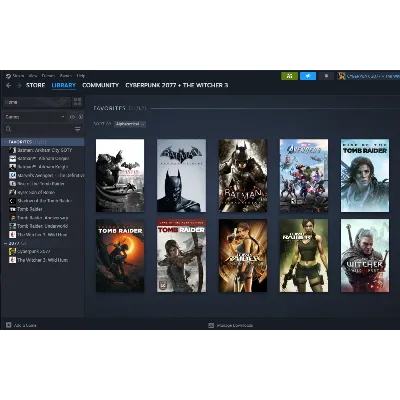This screenshot has width=400, height=400.
Task: Open the bell notifications button
Action: pos(326,76)
